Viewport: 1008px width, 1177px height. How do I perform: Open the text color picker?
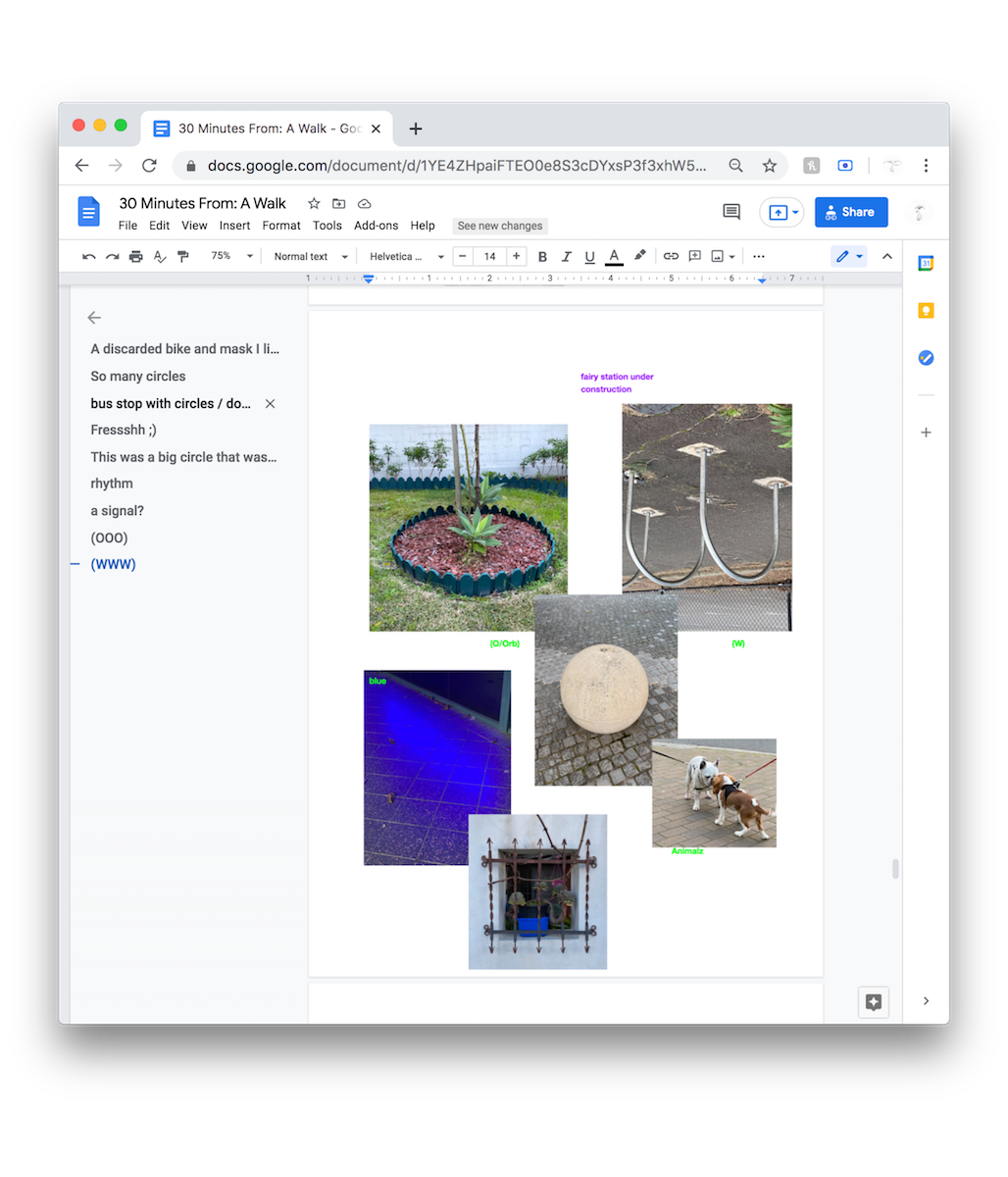point(614,256)
